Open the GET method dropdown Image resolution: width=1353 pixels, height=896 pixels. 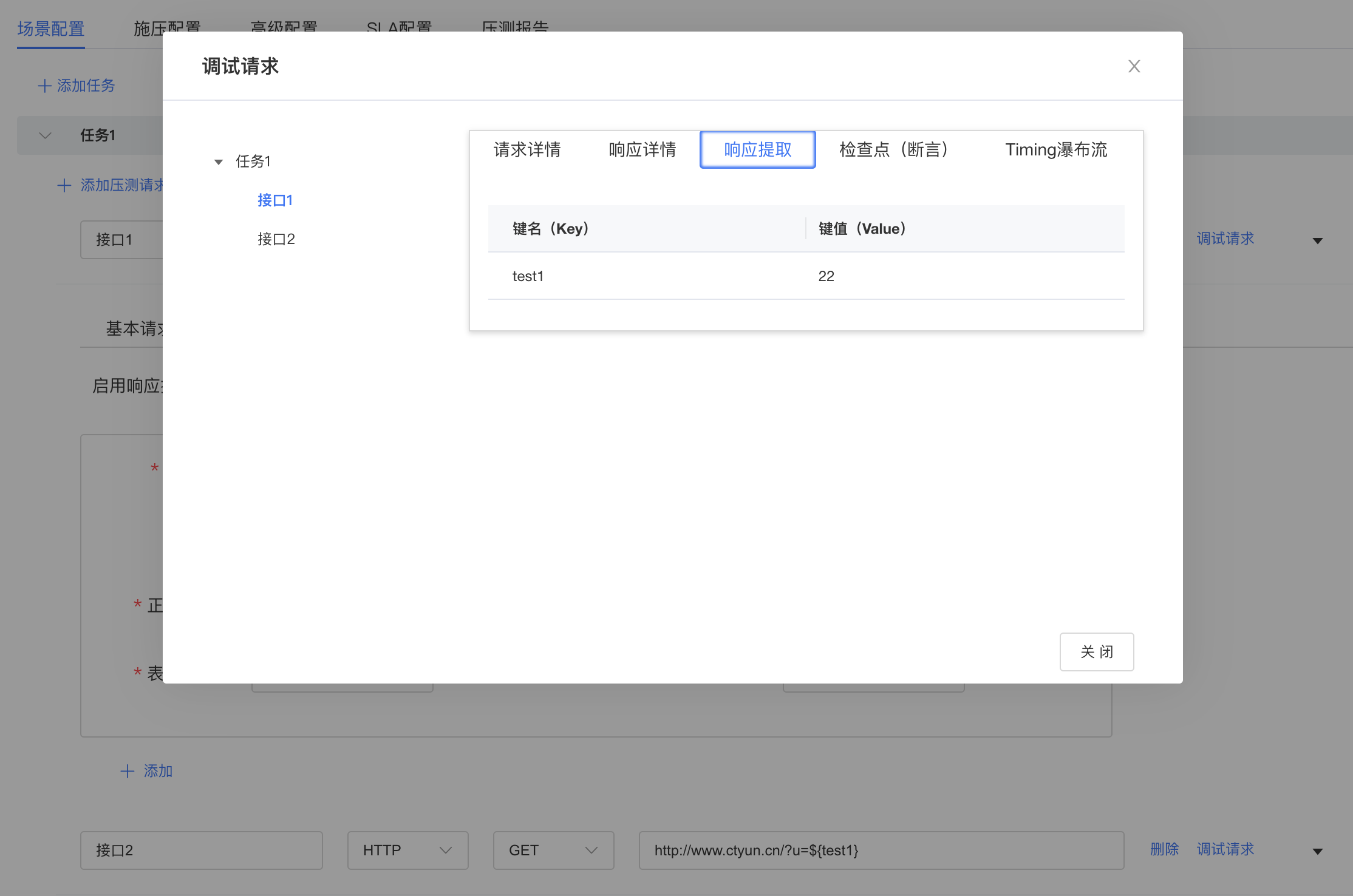(553, 850)
